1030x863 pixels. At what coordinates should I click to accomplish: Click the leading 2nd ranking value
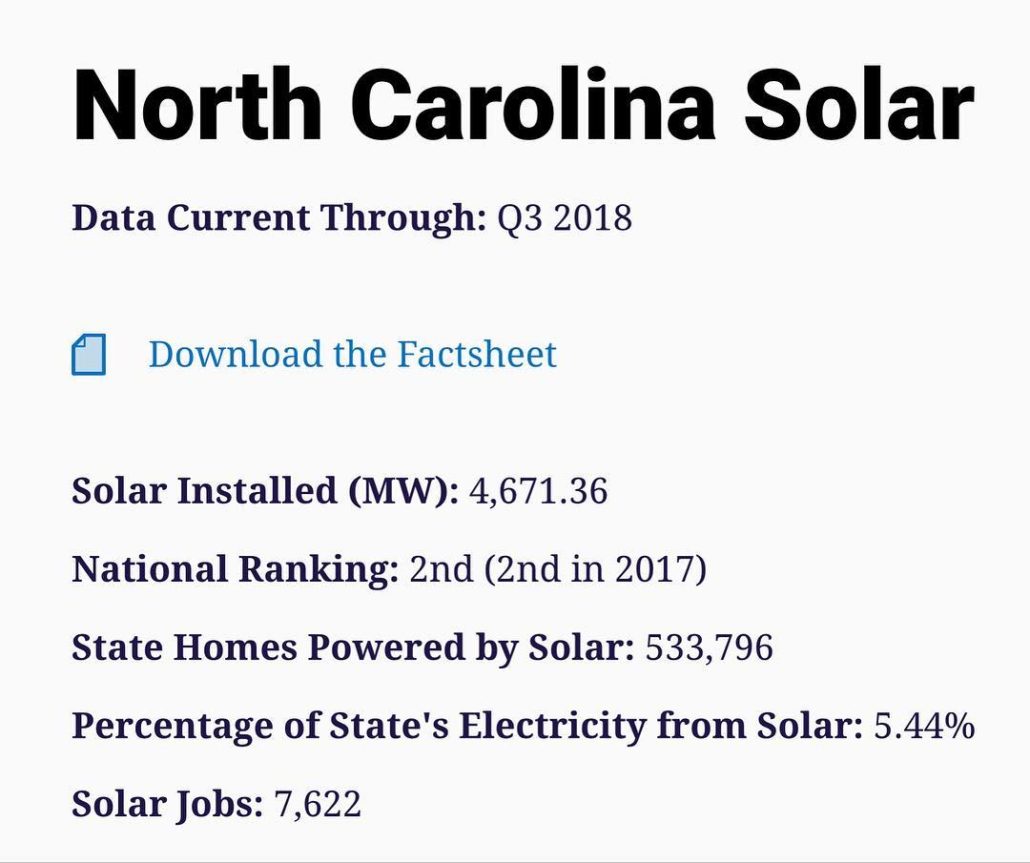pos(441,569)
